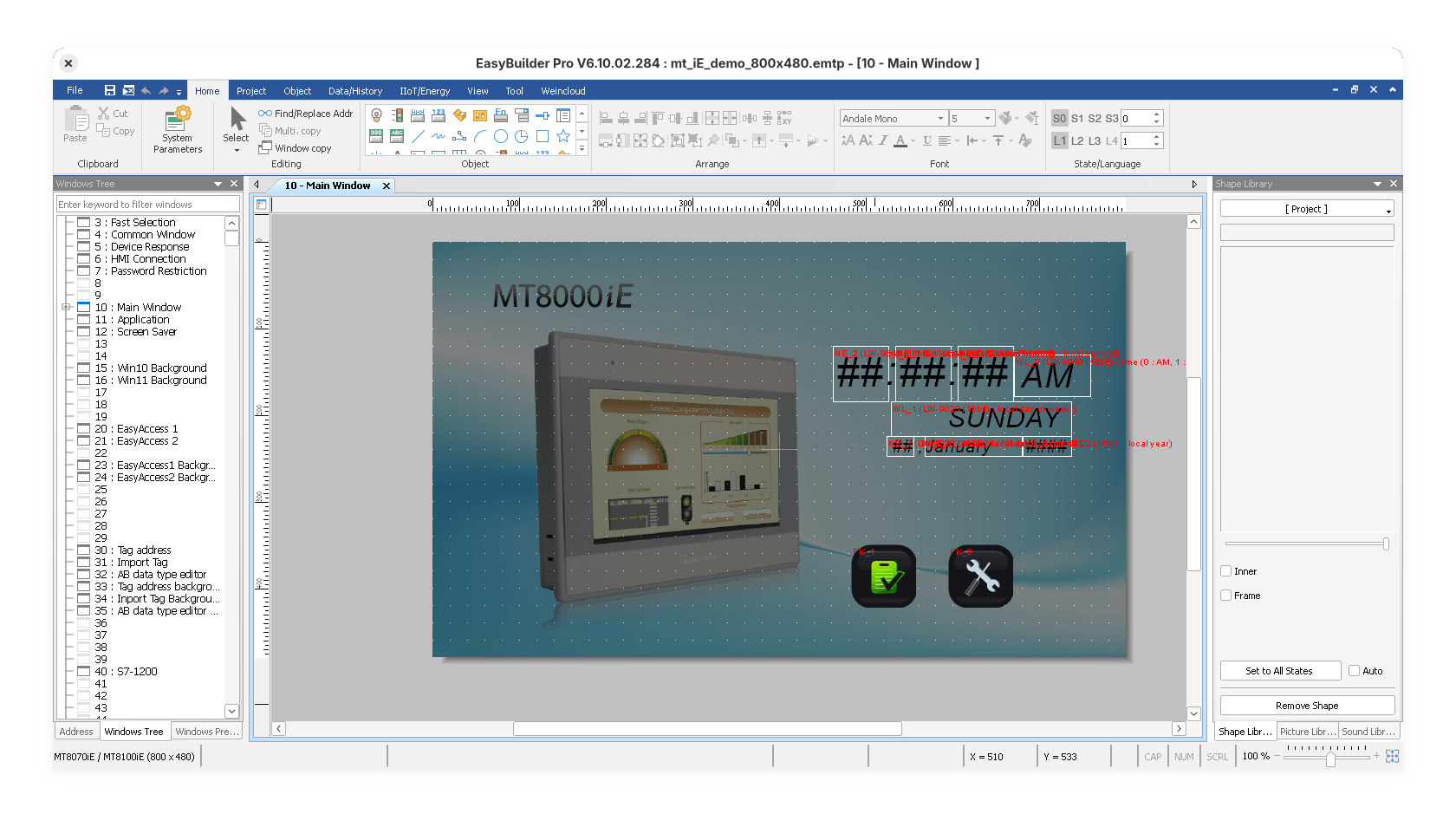The image size is (1456, 827).
Task: Toggle the Auto checkbox
Action: tap(1355, 671)
